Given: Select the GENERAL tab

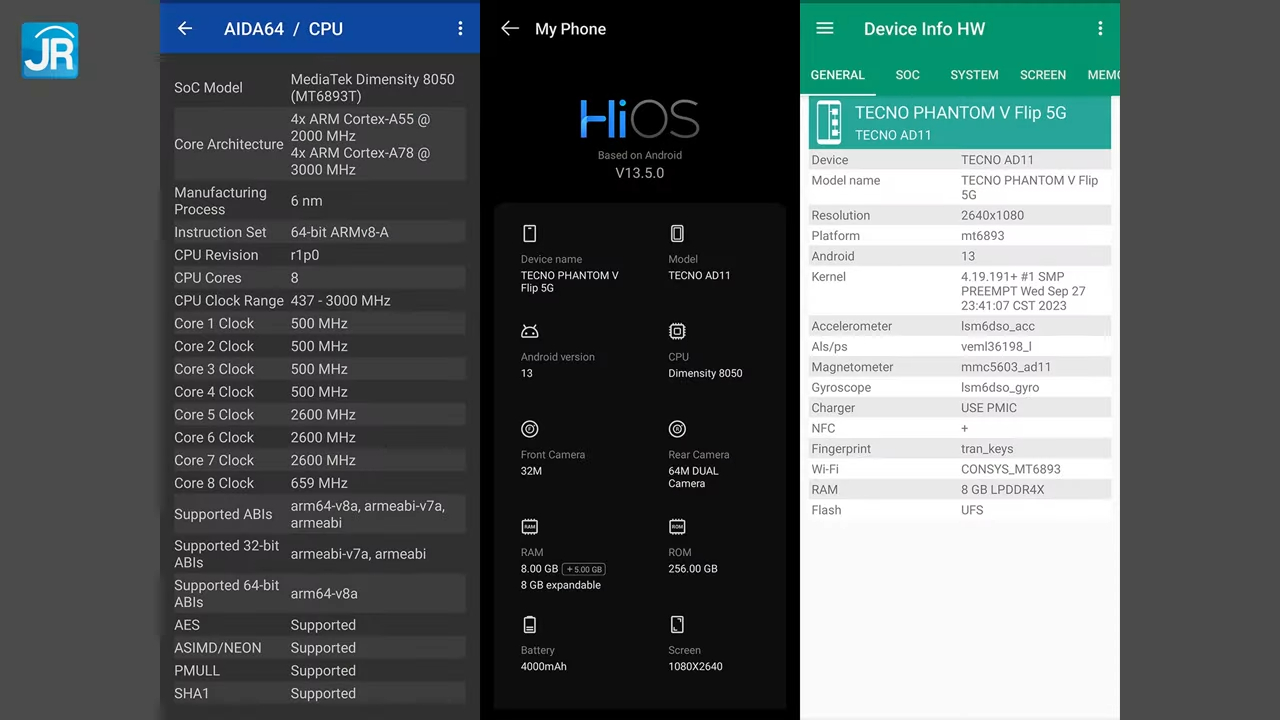Looking at the screenshot, I should (x=837, y=75).
